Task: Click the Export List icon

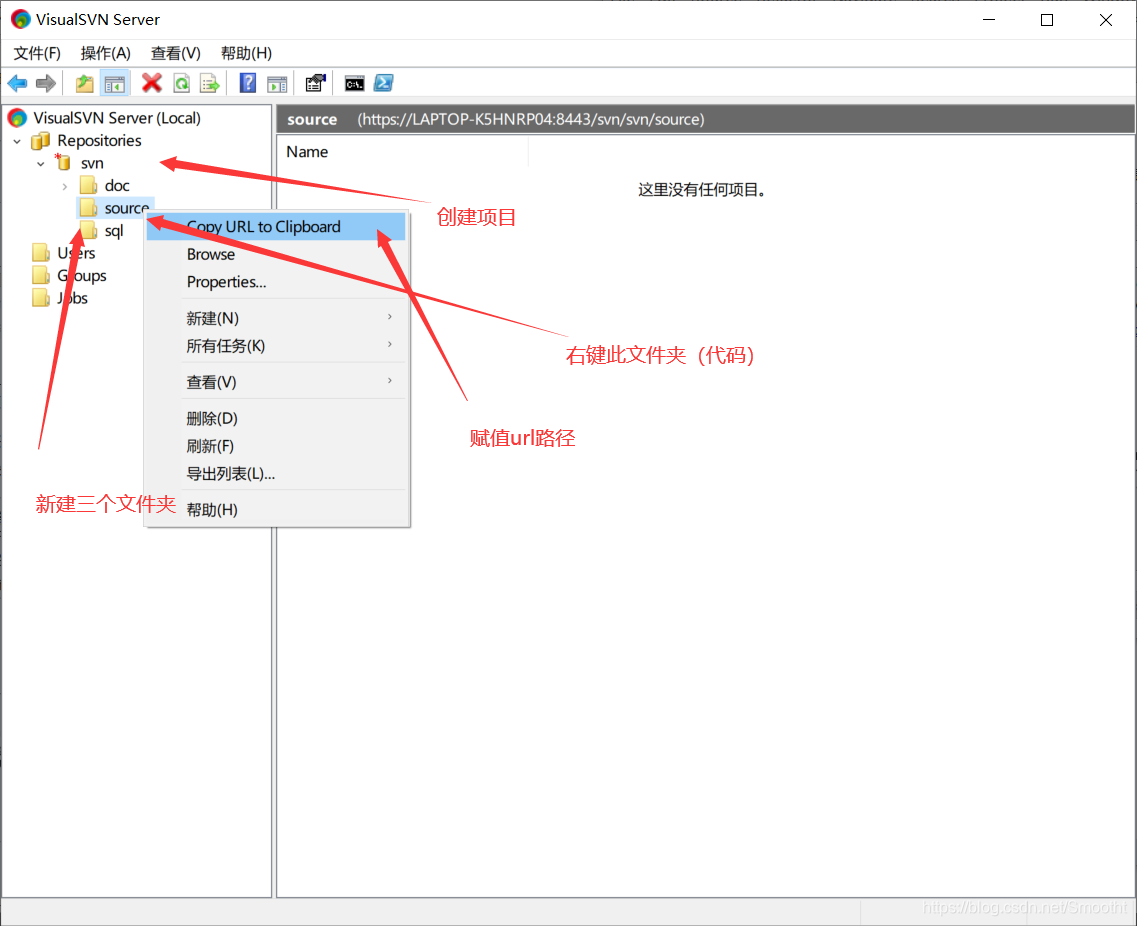Action: [x=210, y=83]
